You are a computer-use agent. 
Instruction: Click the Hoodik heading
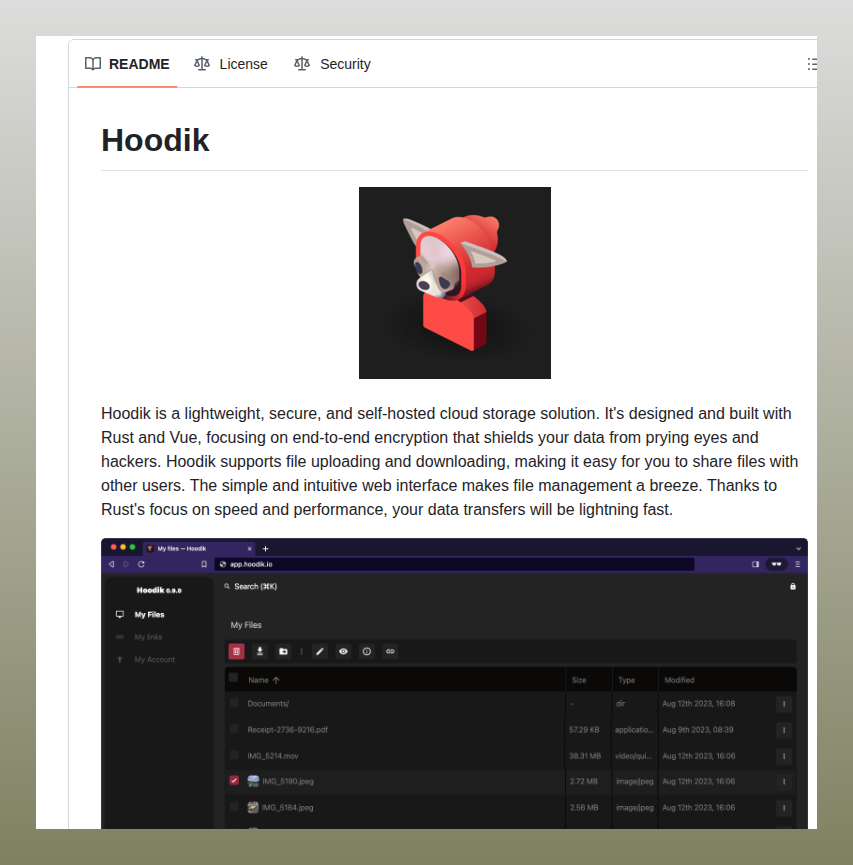click(x=155, y=140)
